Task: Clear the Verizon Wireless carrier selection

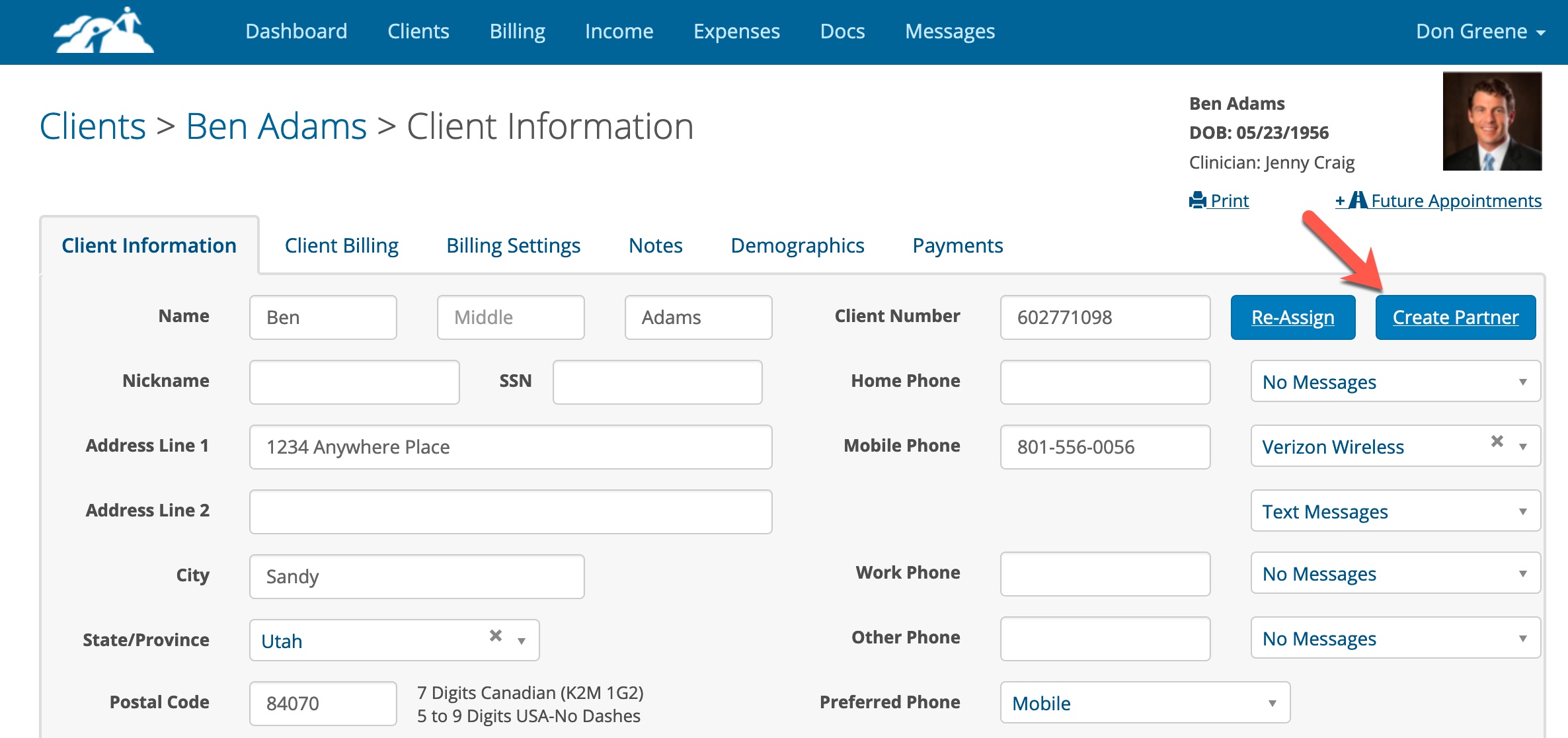Action: [x=1497, y=441]
